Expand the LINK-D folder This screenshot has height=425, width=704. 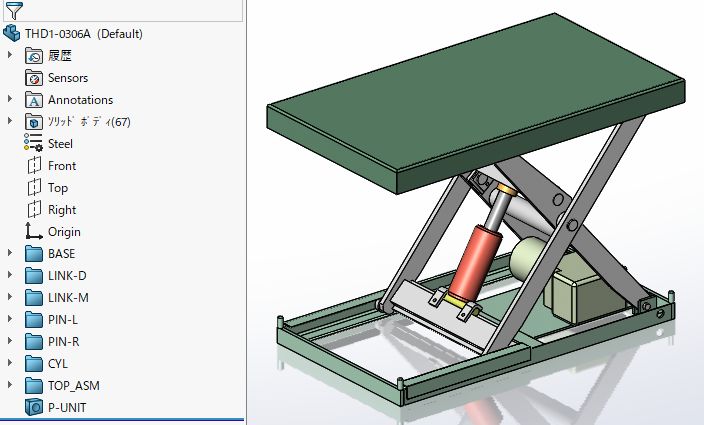point(10,275)
